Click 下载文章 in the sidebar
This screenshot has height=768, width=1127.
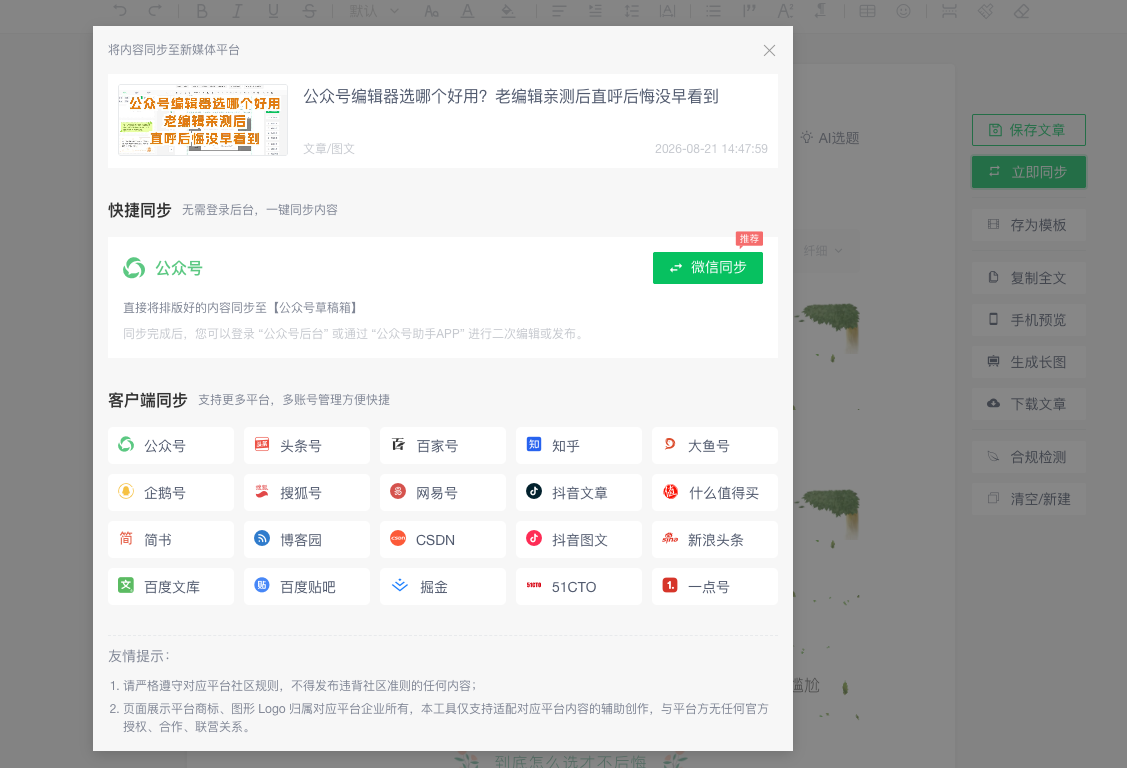tap(1029, 404)
